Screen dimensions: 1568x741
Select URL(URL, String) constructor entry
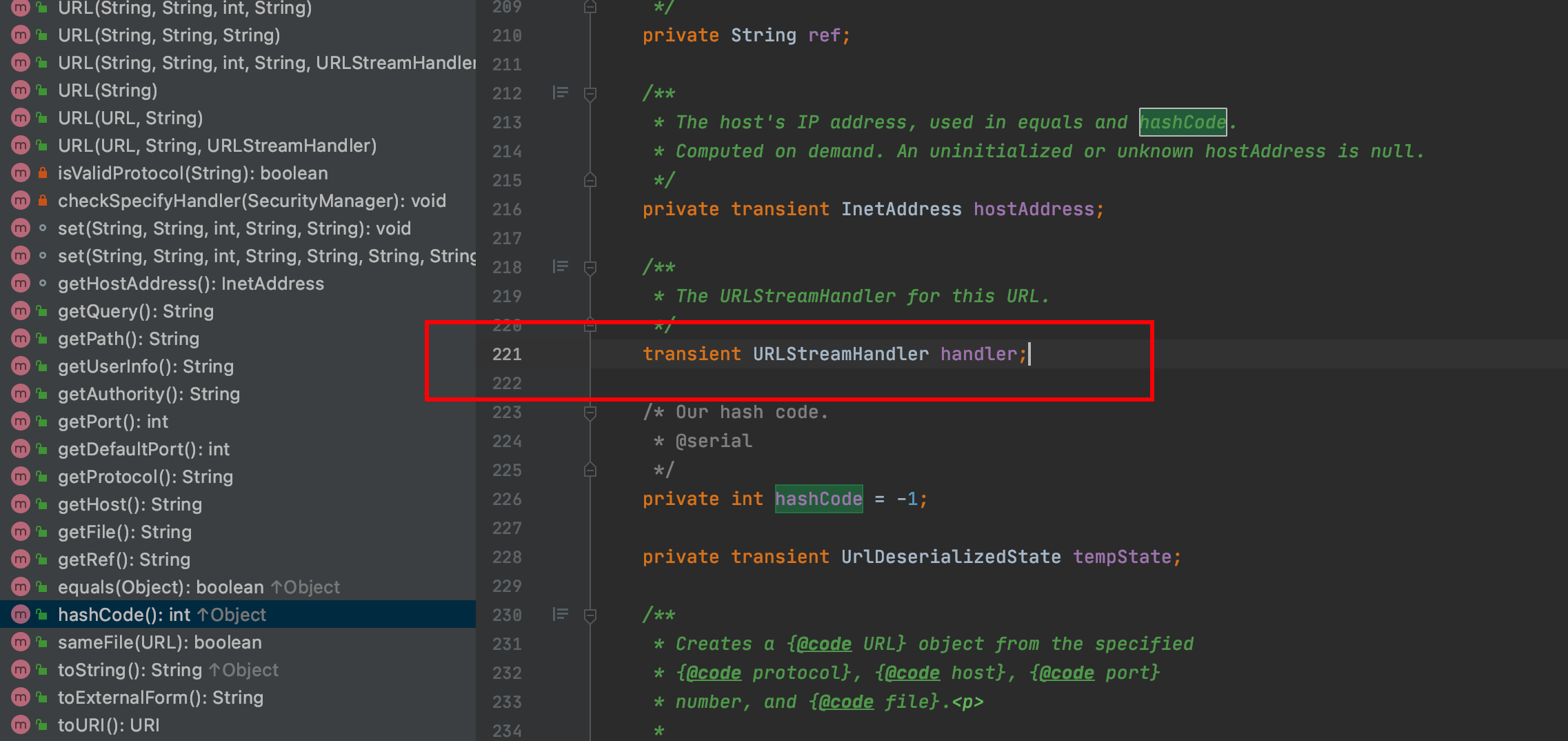[130, 118]
